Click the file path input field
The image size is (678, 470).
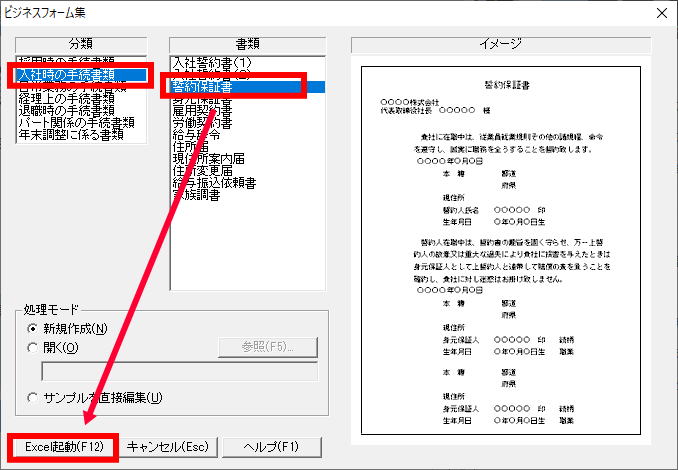tap(178, 372)
